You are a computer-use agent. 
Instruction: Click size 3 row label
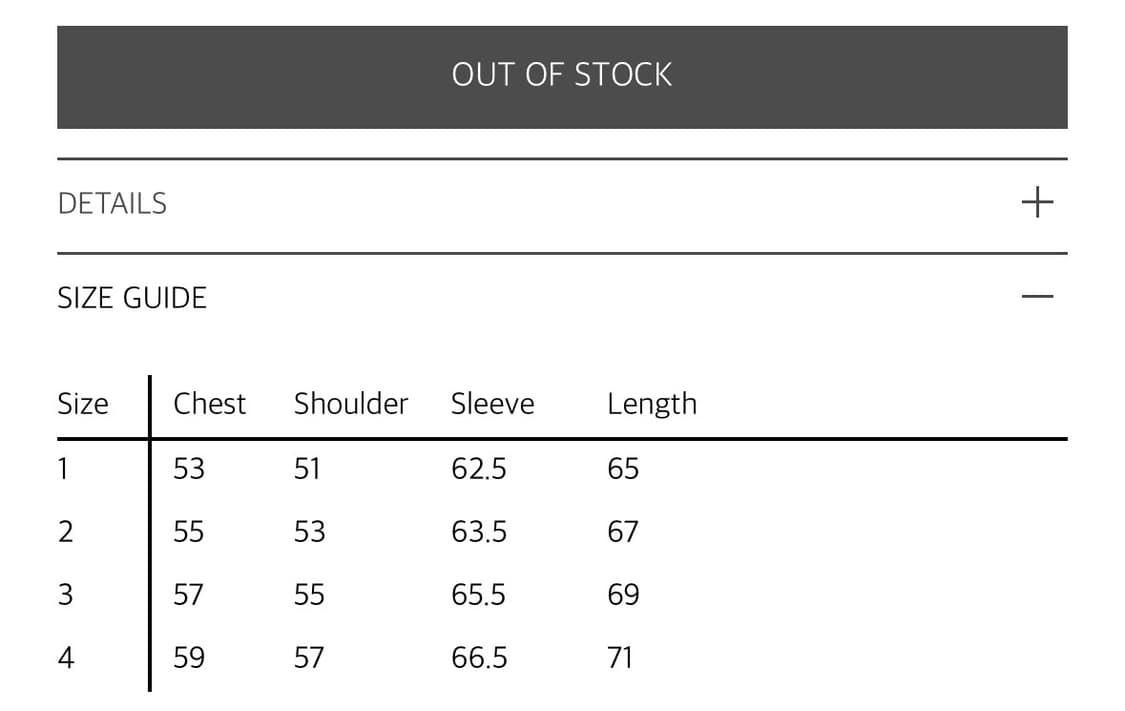click(x=65, y=594)
